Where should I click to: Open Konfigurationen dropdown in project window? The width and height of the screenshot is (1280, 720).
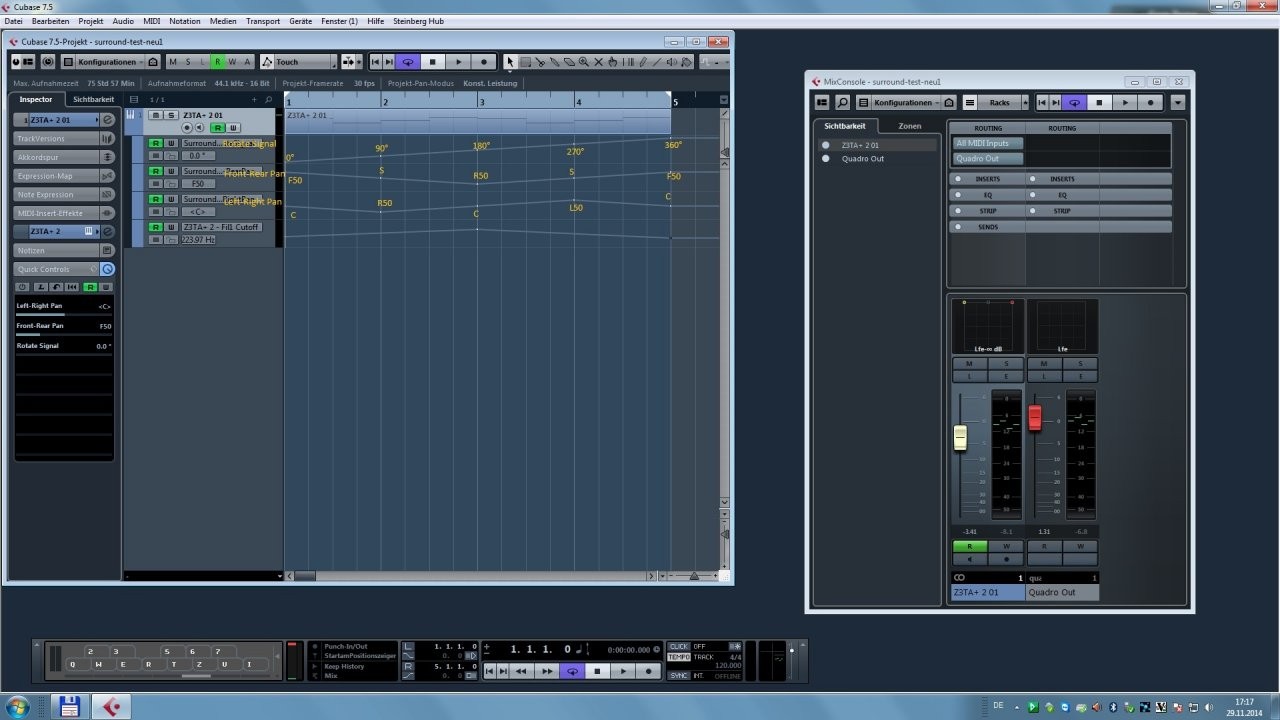coord(107,62)
